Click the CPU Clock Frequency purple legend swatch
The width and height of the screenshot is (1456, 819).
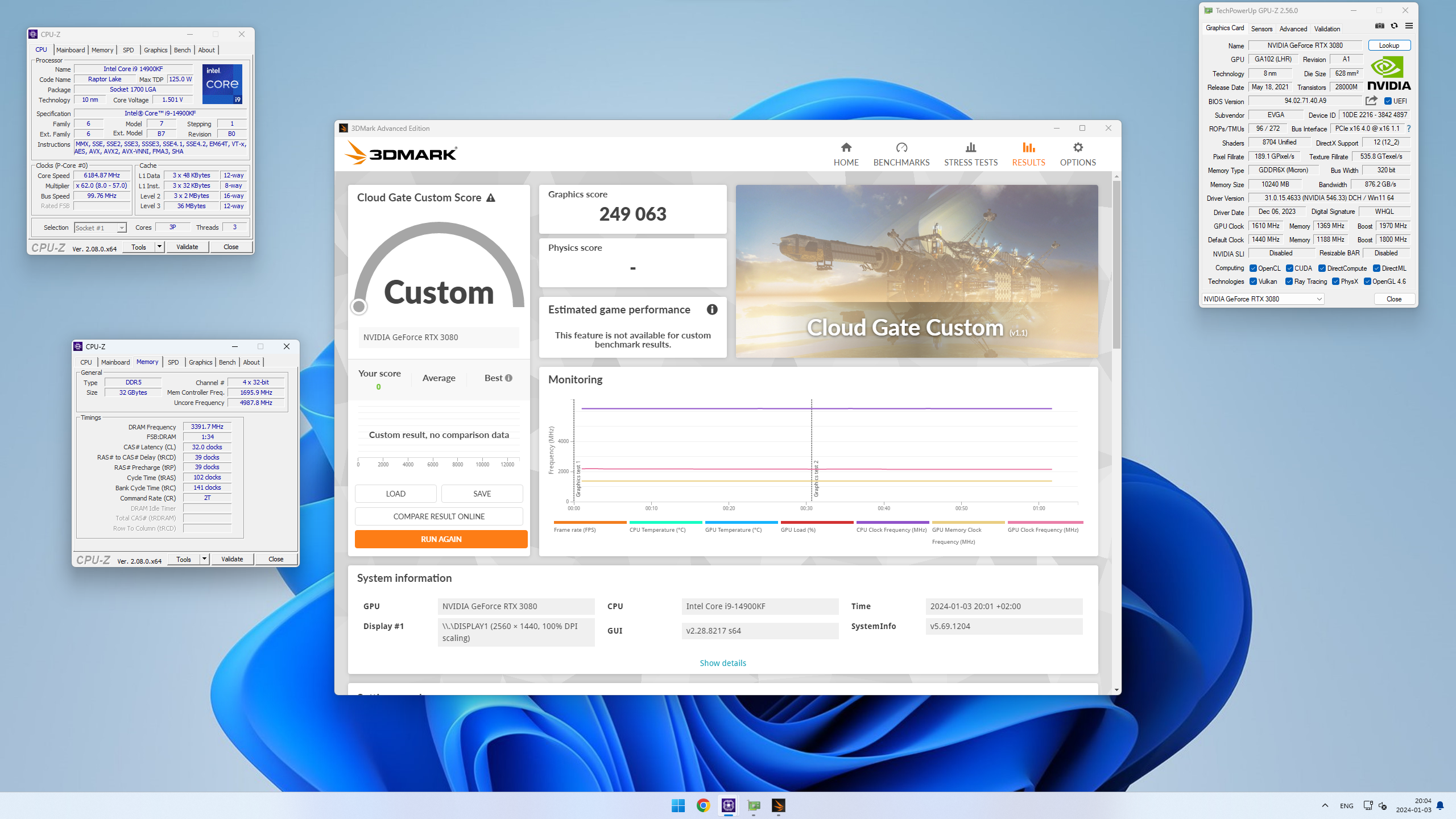(892, 522)
